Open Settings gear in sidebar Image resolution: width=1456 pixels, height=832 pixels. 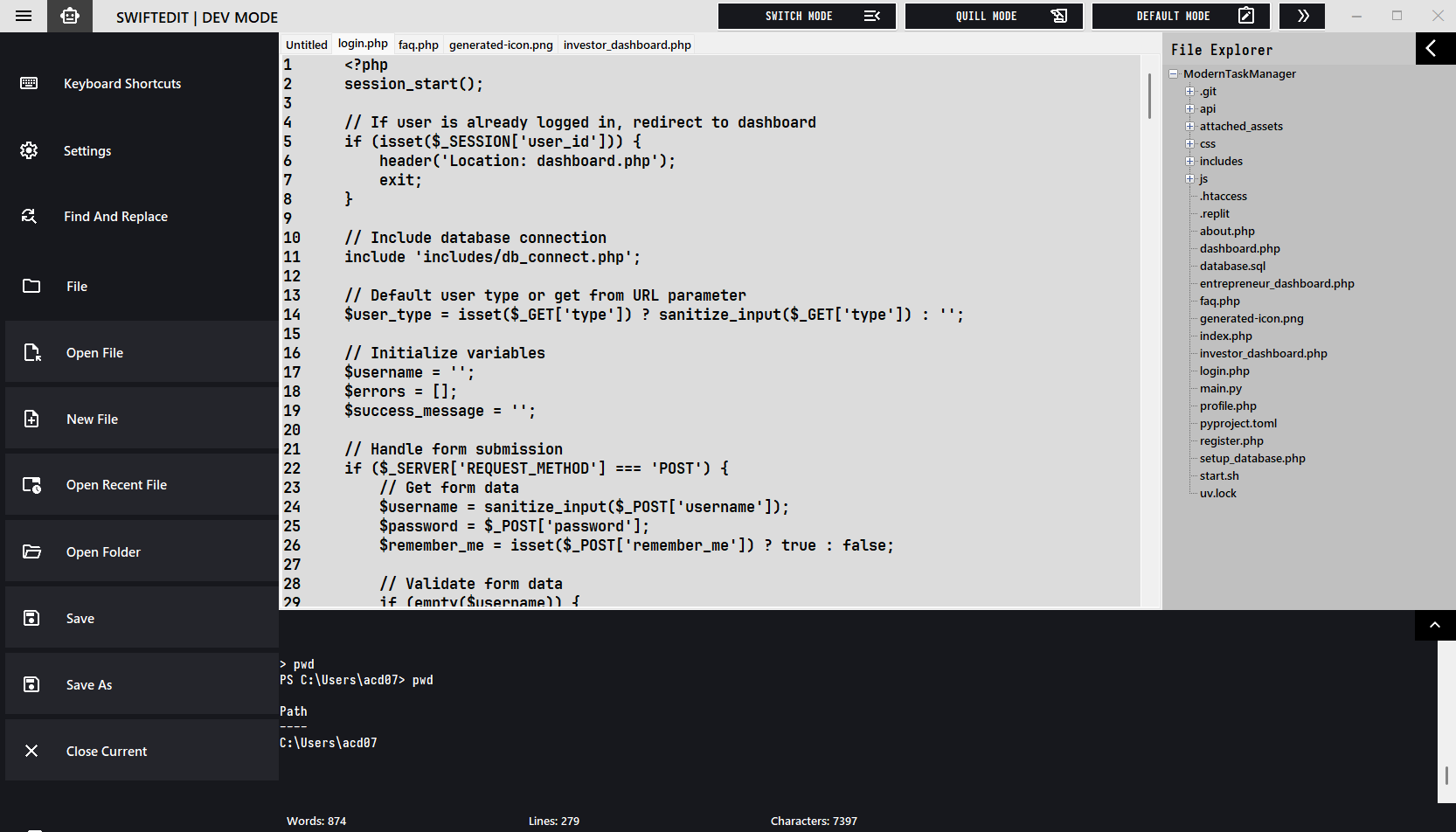pos(29,150)
